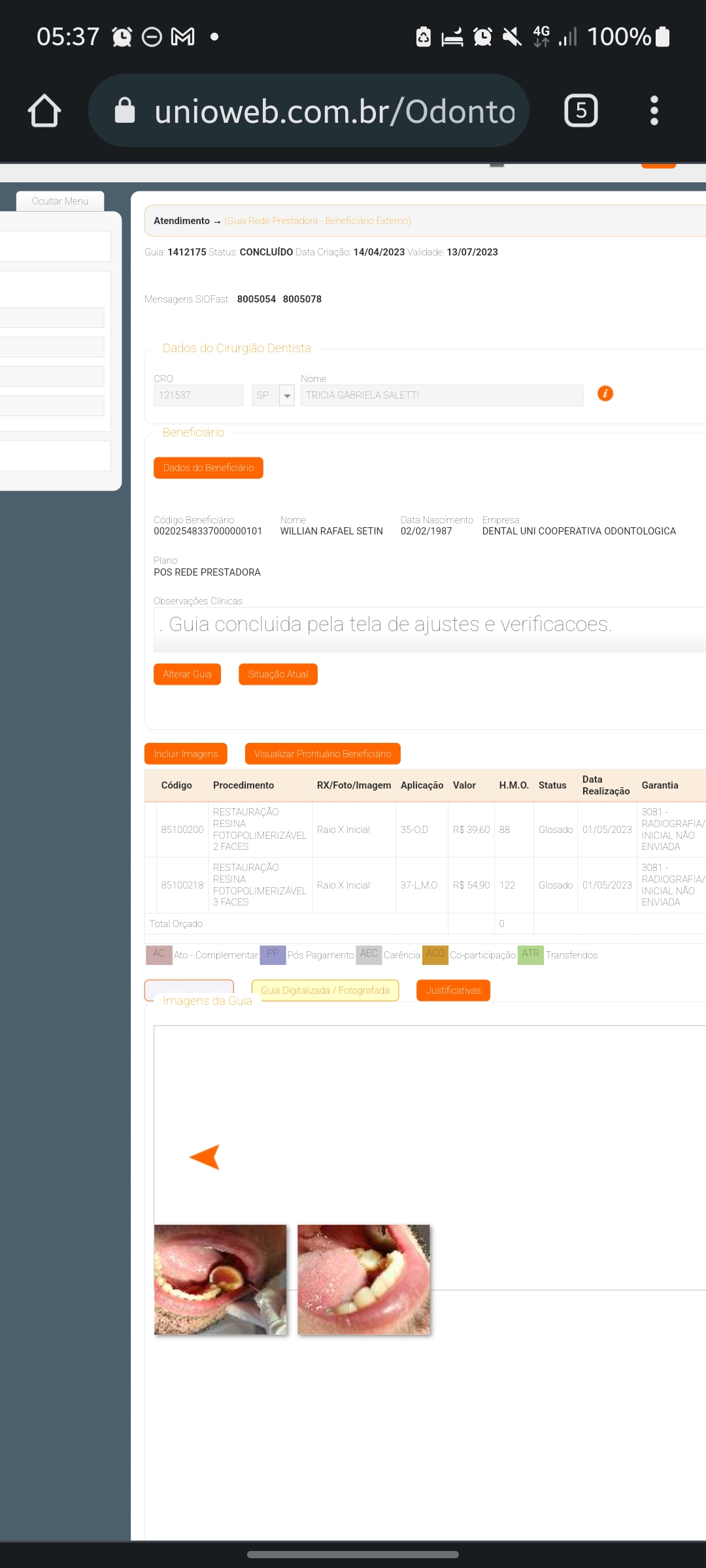This screenshot has width=706, height=1568.
Task: Click the CRO number input field
Action: [198, 395]
